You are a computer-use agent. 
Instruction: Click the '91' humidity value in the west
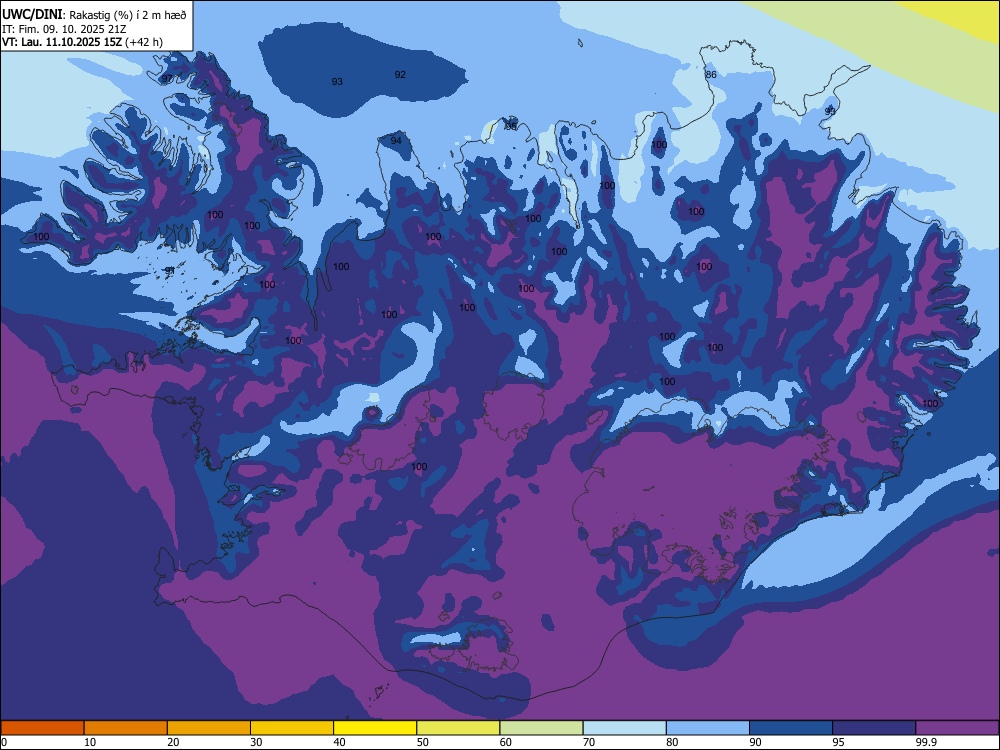(x=170, y=271)
